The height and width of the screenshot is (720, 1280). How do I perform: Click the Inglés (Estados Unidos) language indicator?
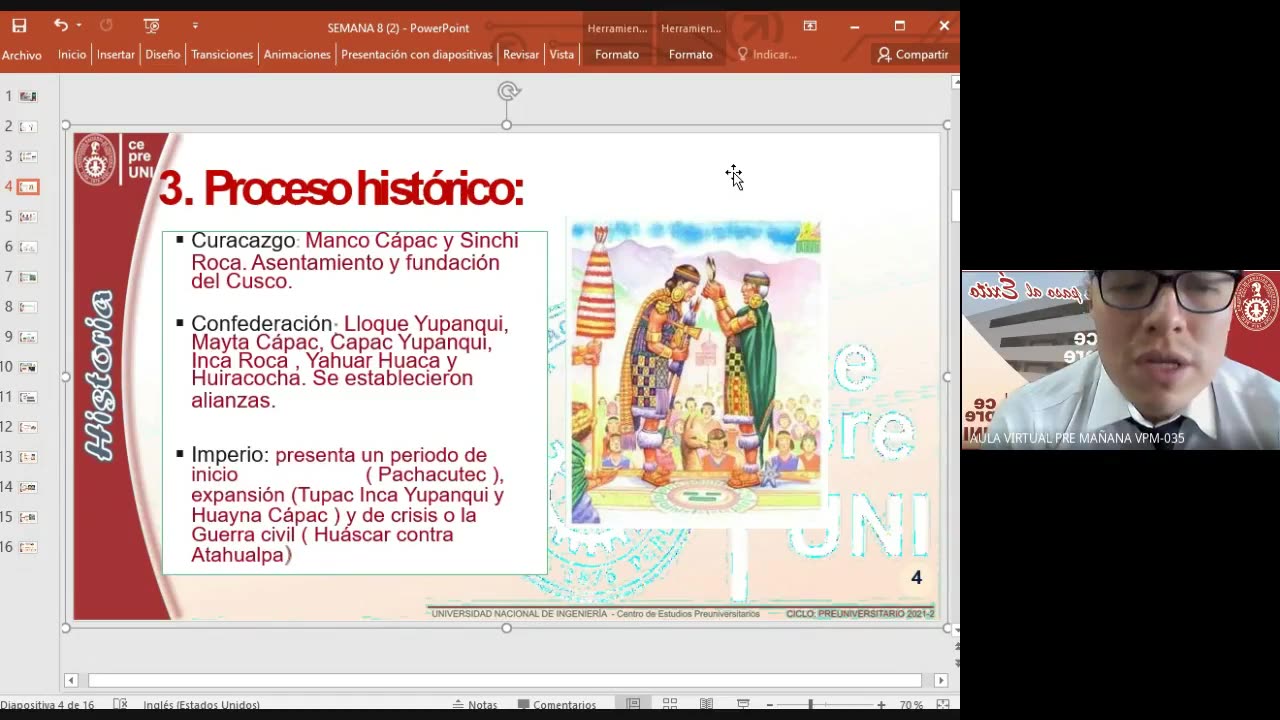(x=201, y=705)
